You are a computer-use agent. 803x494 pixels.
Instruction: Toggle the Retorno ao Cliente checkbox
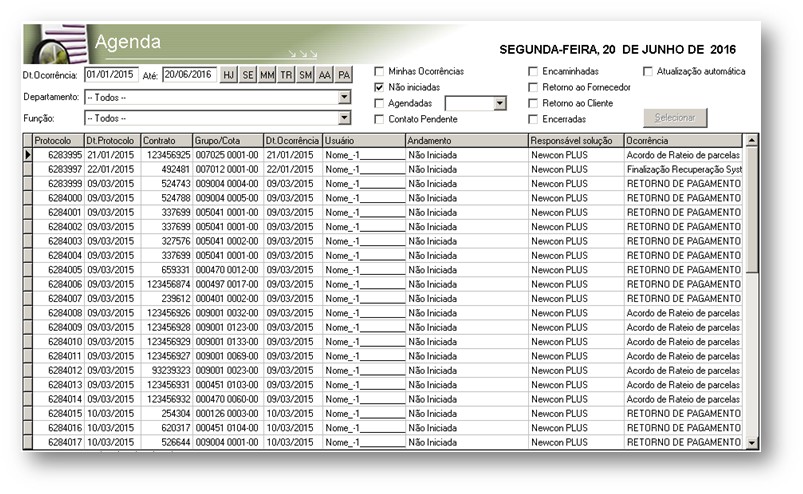[533, 103]
